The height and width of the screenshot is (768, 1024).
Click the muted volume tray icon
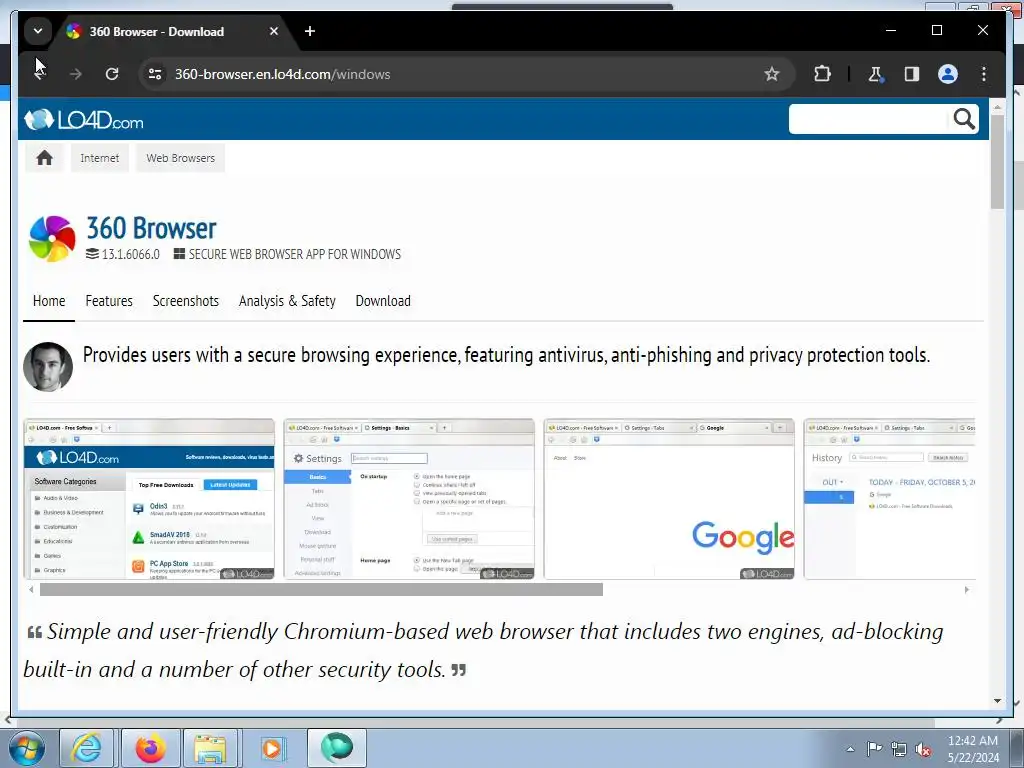923,749
